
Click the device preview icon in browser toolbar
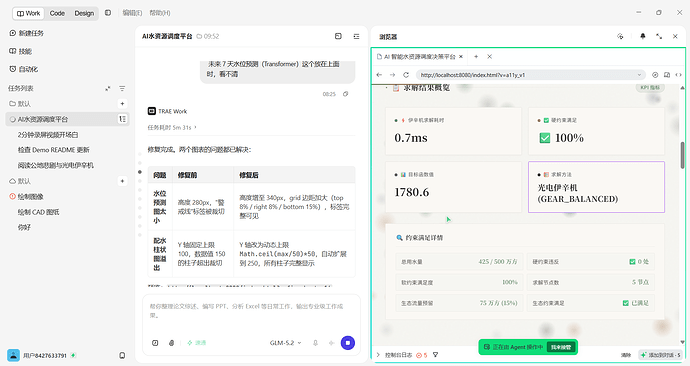click(x=667, y=75)
